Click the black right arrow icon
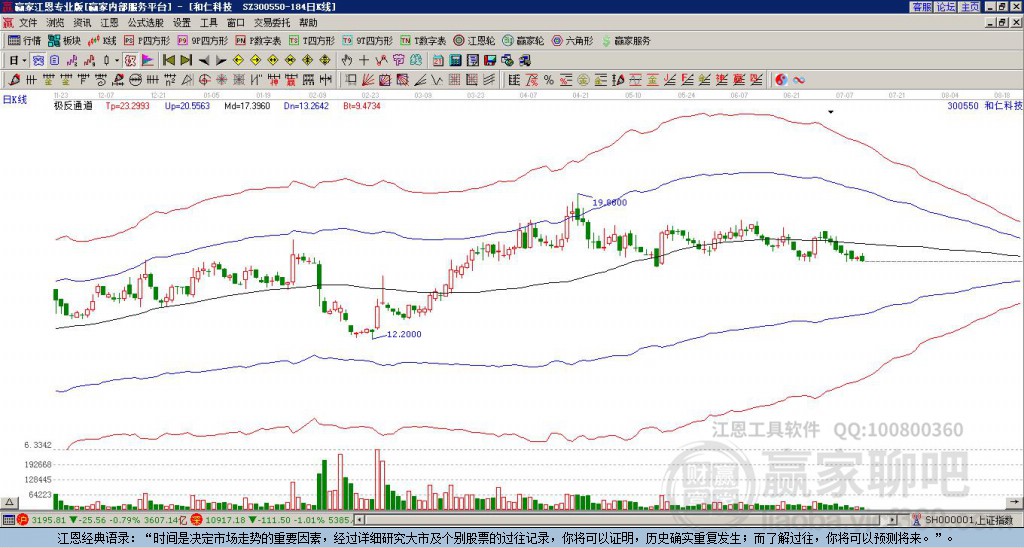1024x548 pixels. (x=221, y=61)
